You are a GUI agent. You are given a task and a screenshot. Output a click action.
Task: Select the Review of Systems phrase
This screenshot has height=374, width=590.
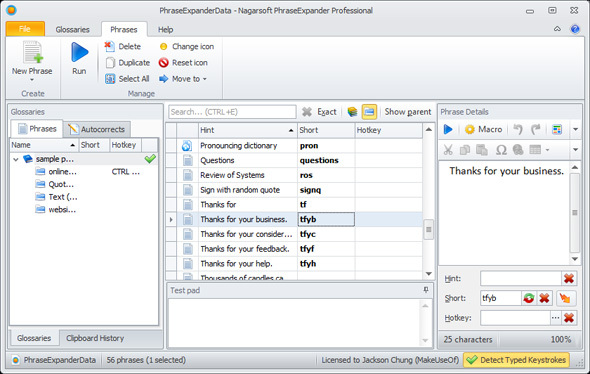pos(294,175)
